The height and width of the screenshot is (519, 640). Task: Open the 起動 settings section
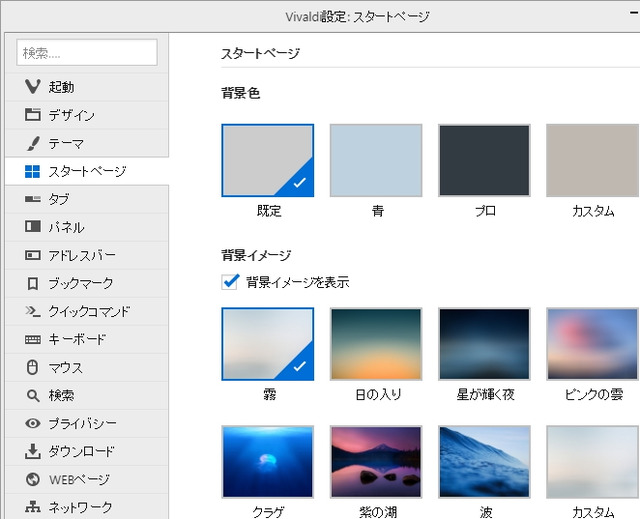[87, 87]
